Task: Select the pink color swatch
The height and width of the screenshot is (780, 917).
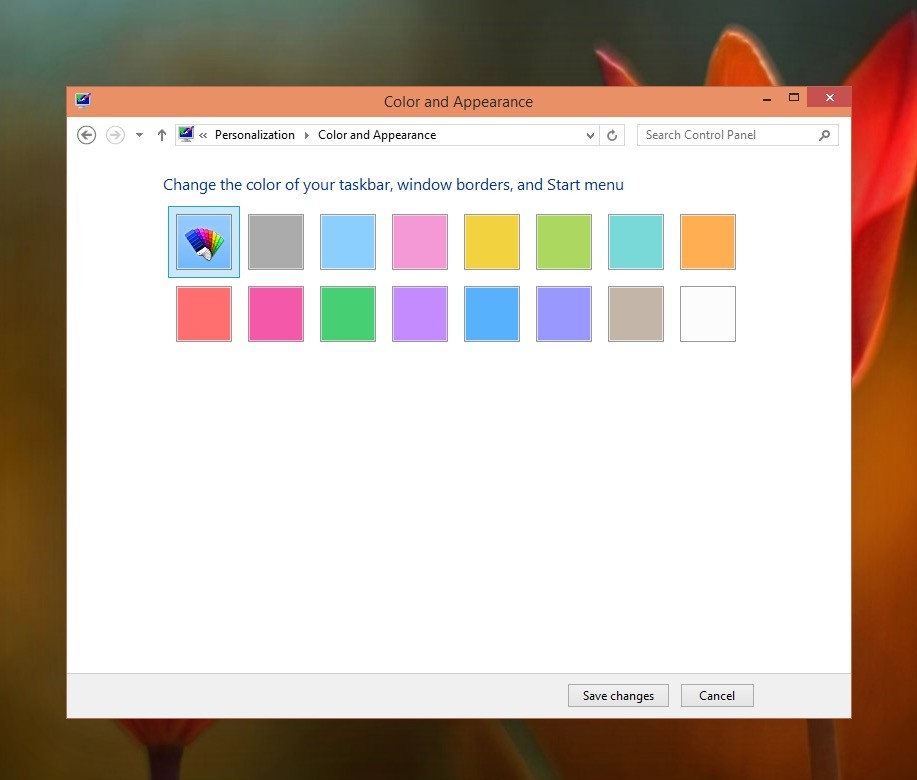Action: pyautogui.click(x=419, y=241)
